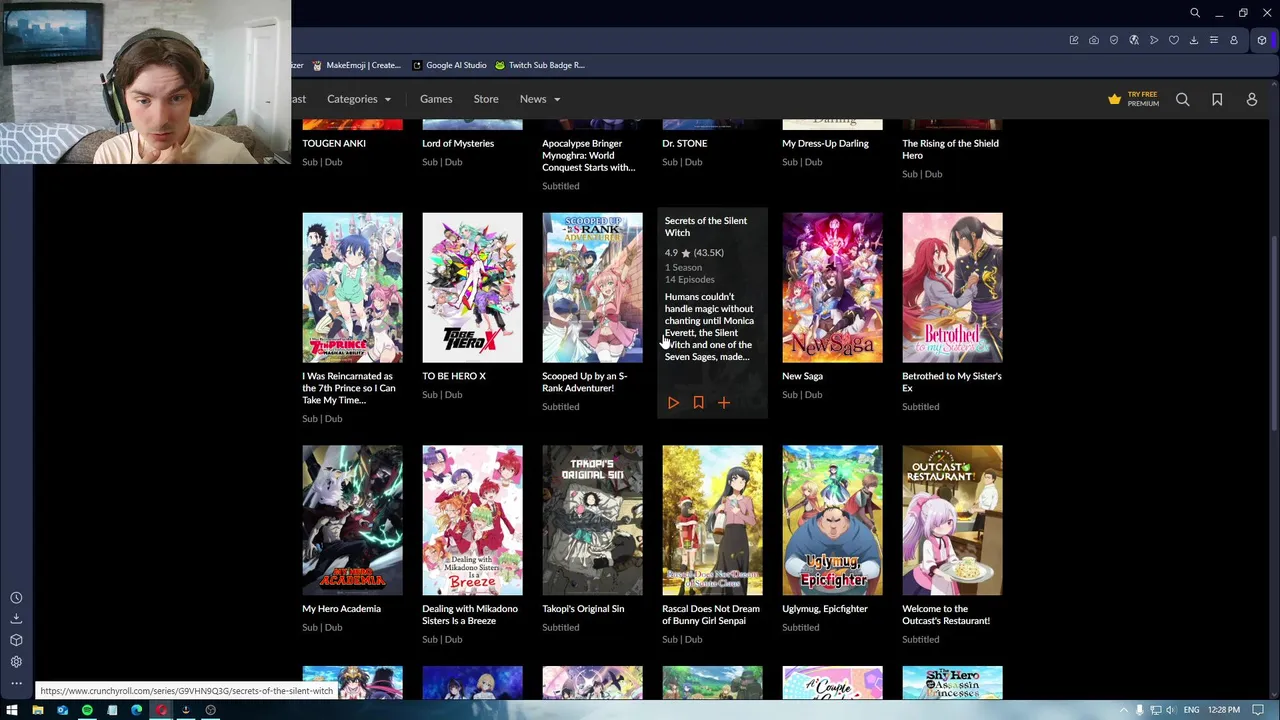Image resolution: width=1280 pixels, height=720 pixels.
Task: Click the premium crown icon
Action: pyautogui.click(x=1114, y=99)
